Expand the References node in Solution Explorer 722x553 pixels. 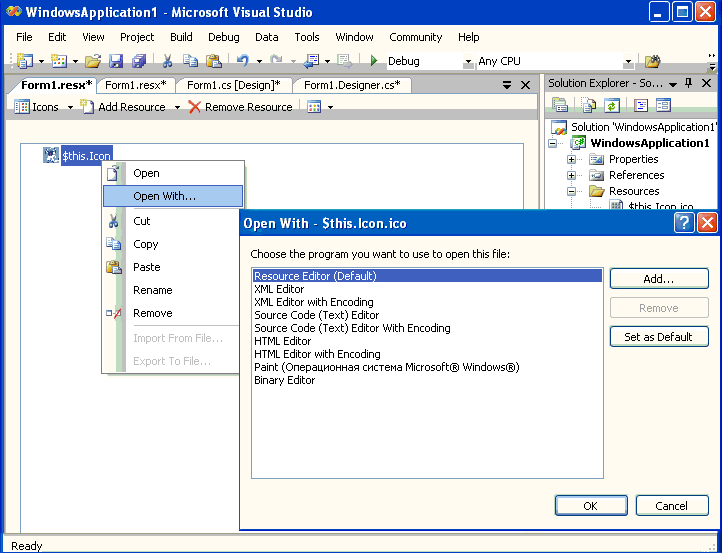[x=571, y=175]
